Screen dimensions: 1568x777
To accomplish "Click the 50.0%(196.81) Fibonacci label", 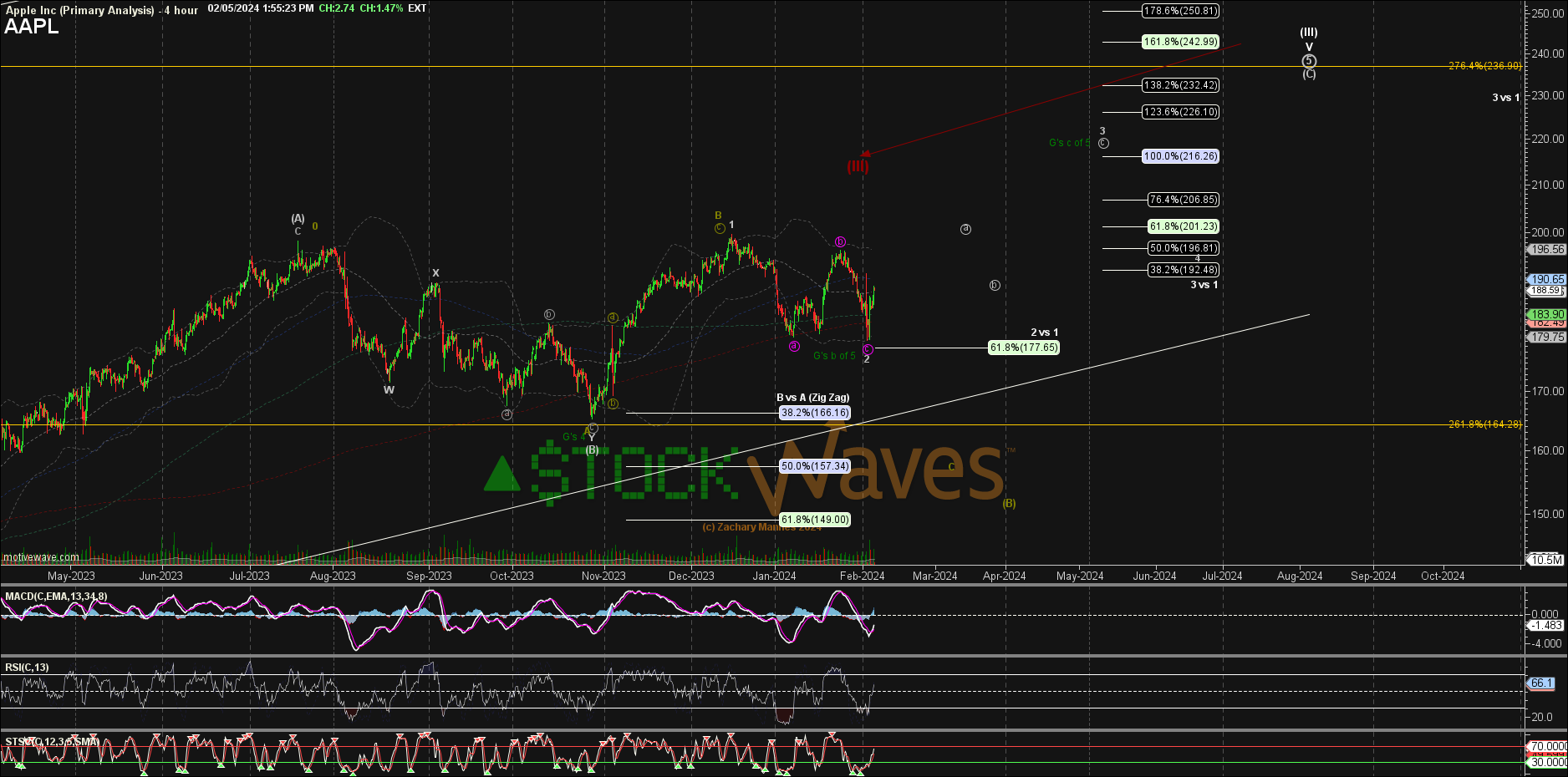I will click(1184, 248).
